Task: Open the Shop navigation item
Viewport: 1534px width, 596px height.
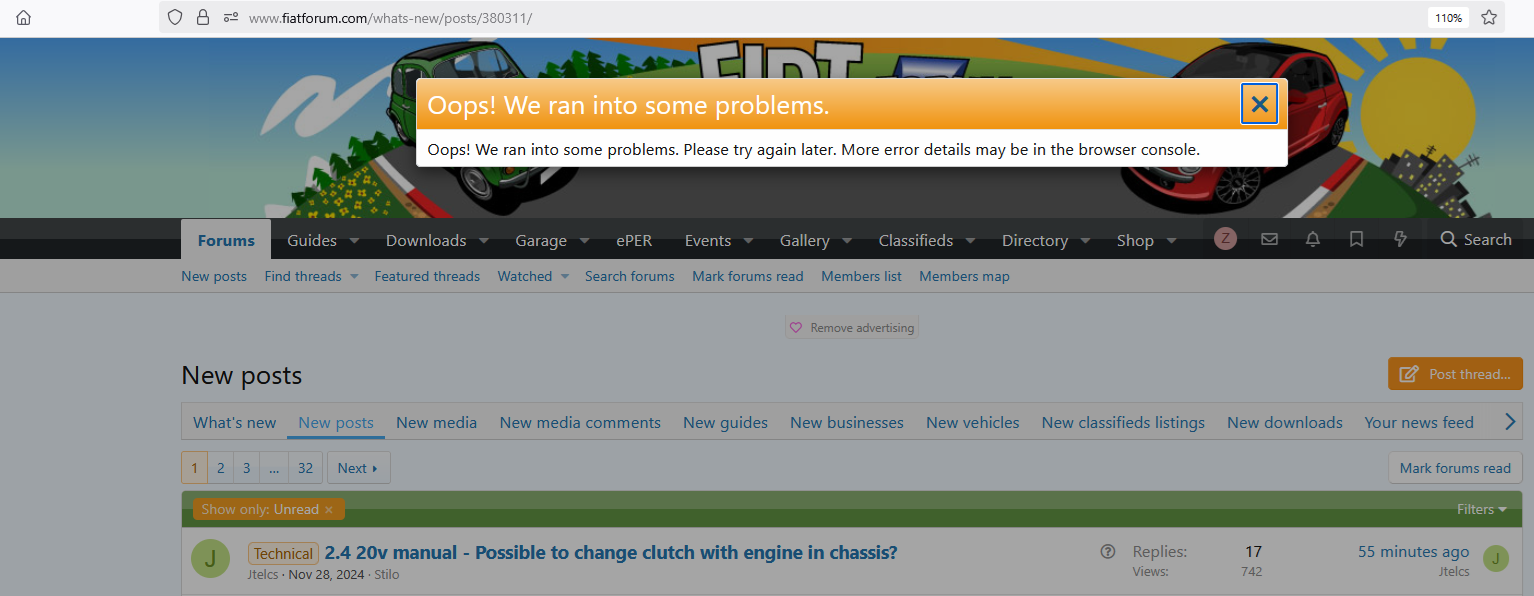Action: click(1135, 240)
